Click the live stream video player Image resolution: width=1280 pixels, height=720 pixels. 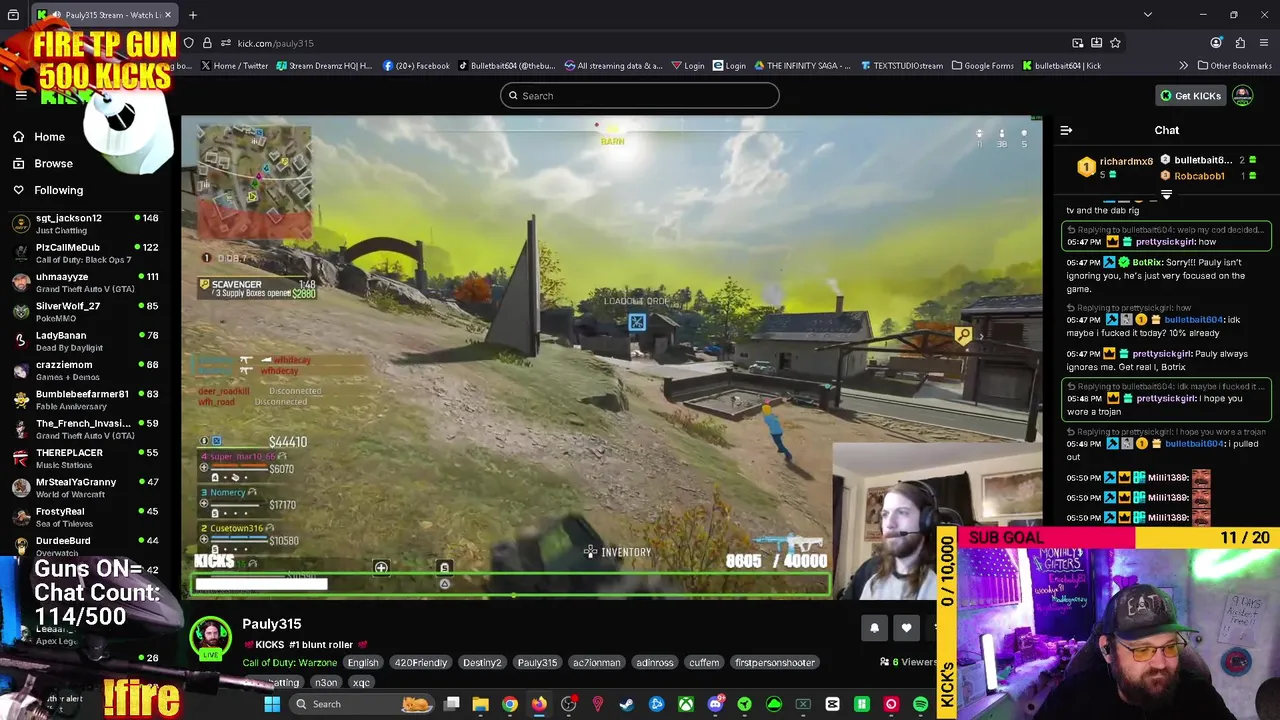[x=611, y=357]
